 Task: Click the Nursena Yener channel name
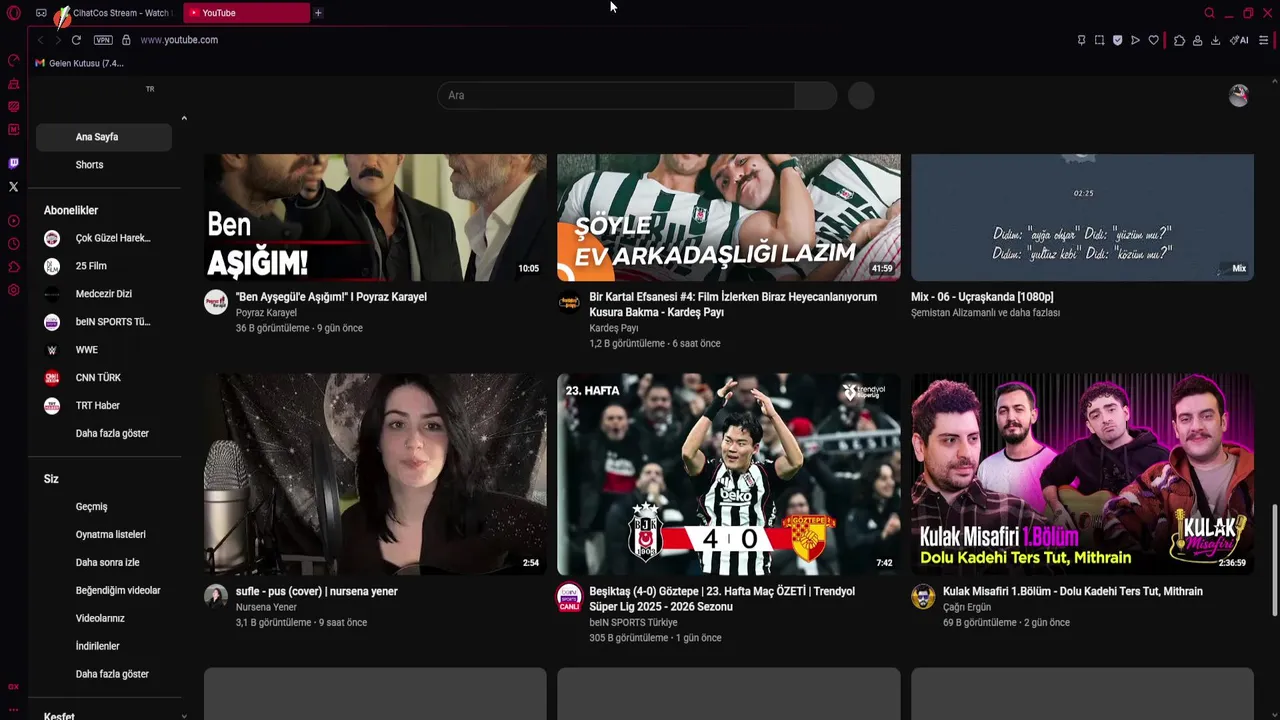coord(266,607)
